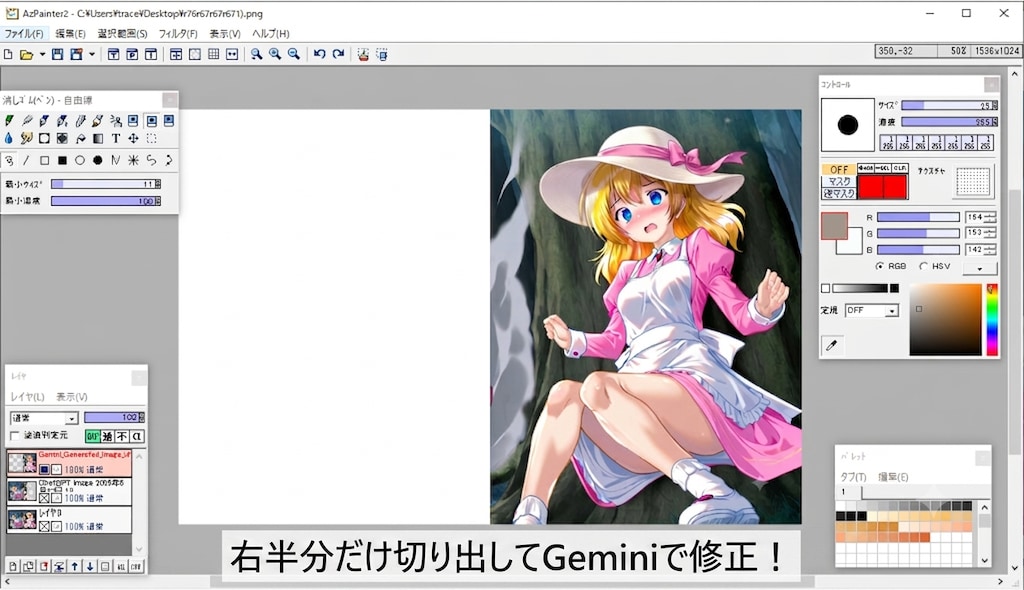Select the paint bucket fill tool
The width and height of the screenshot is (1024, 590).
80,139
